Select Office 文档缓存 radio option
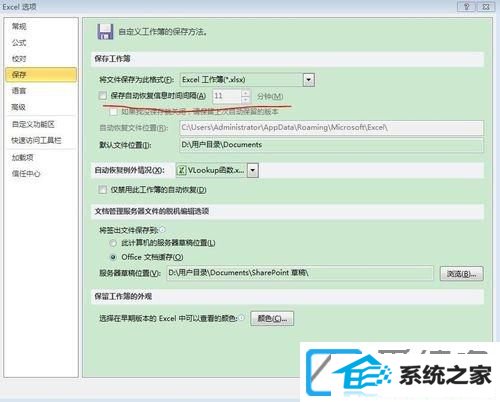Viewport: 500px width, 402px height. [x=113, y=257]
